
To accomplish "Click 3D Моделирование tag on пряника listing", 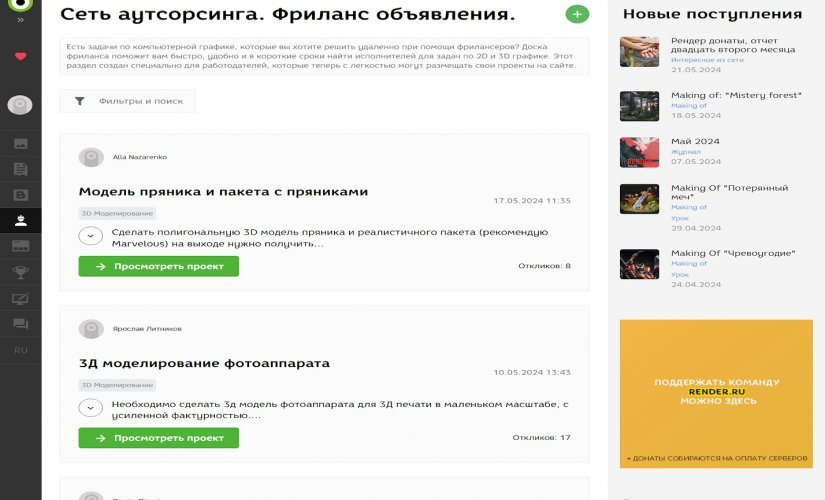I will tap(117, 213).
